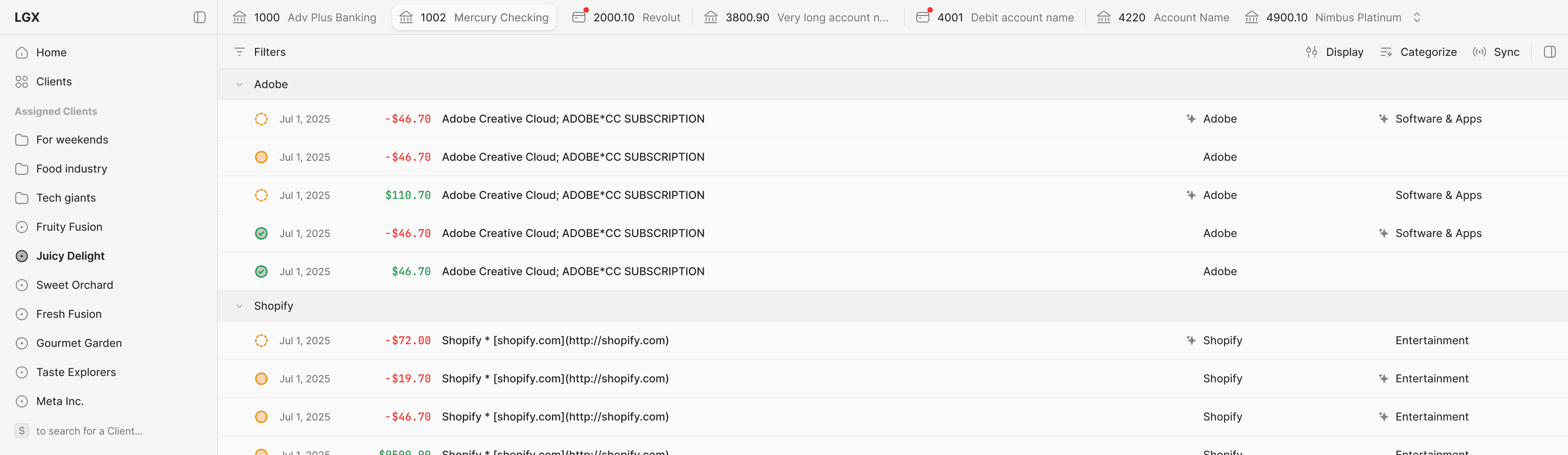This screenshot has width=1568, height=455.
Task: Click the Categorize icon
Action: click(1386, 52)
